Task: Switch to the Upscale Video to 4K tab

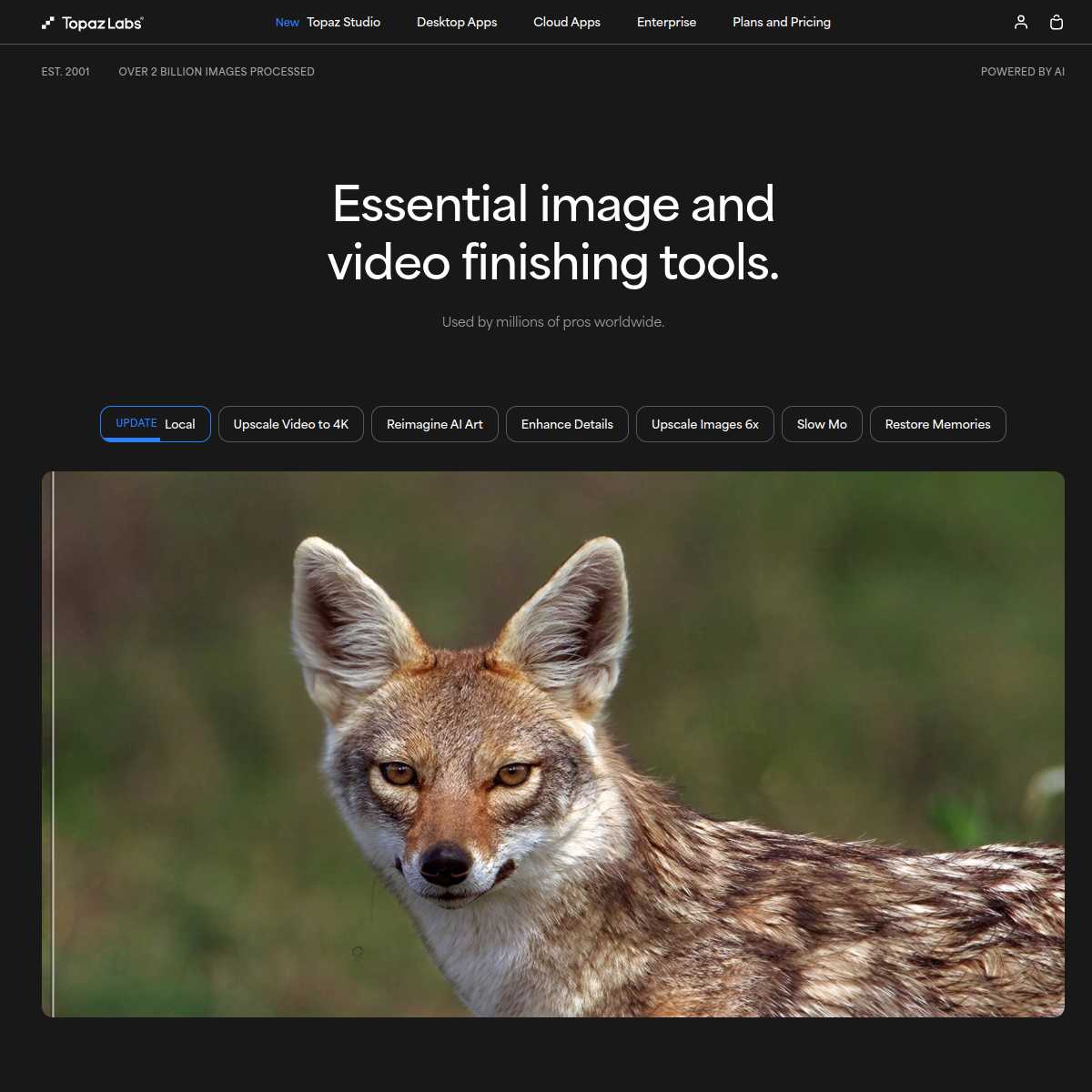Action: point(290,423)
